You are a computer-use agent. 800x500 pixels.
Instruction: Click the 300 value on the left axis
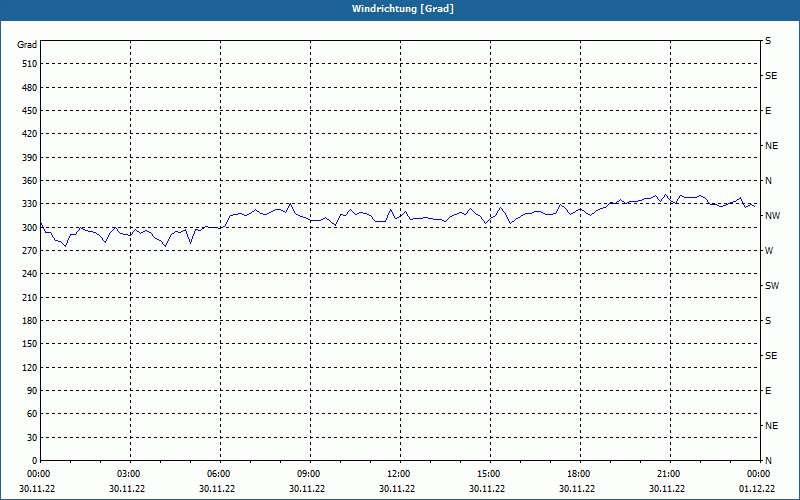(30, 227)
